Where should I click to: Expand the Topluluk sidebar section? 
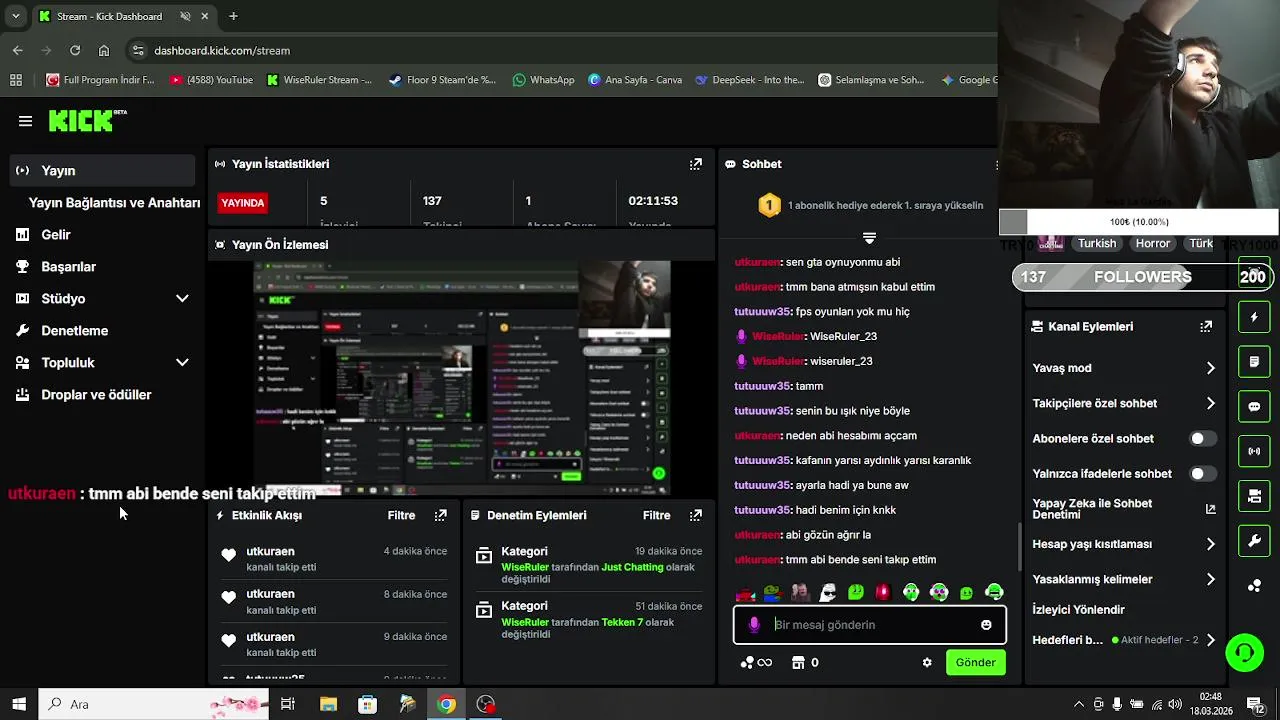[182, 362]
